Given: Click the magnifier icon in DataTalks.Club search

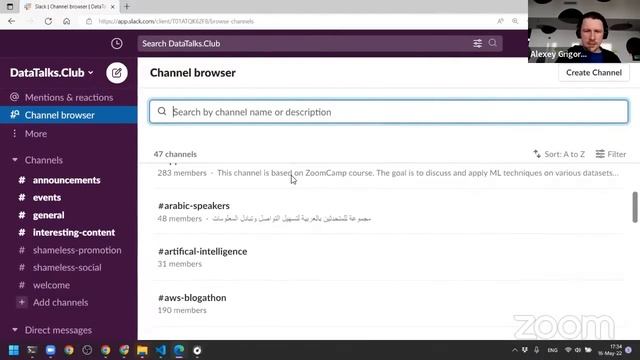Looking at the screenshot, I should click(x=493, y=43).
